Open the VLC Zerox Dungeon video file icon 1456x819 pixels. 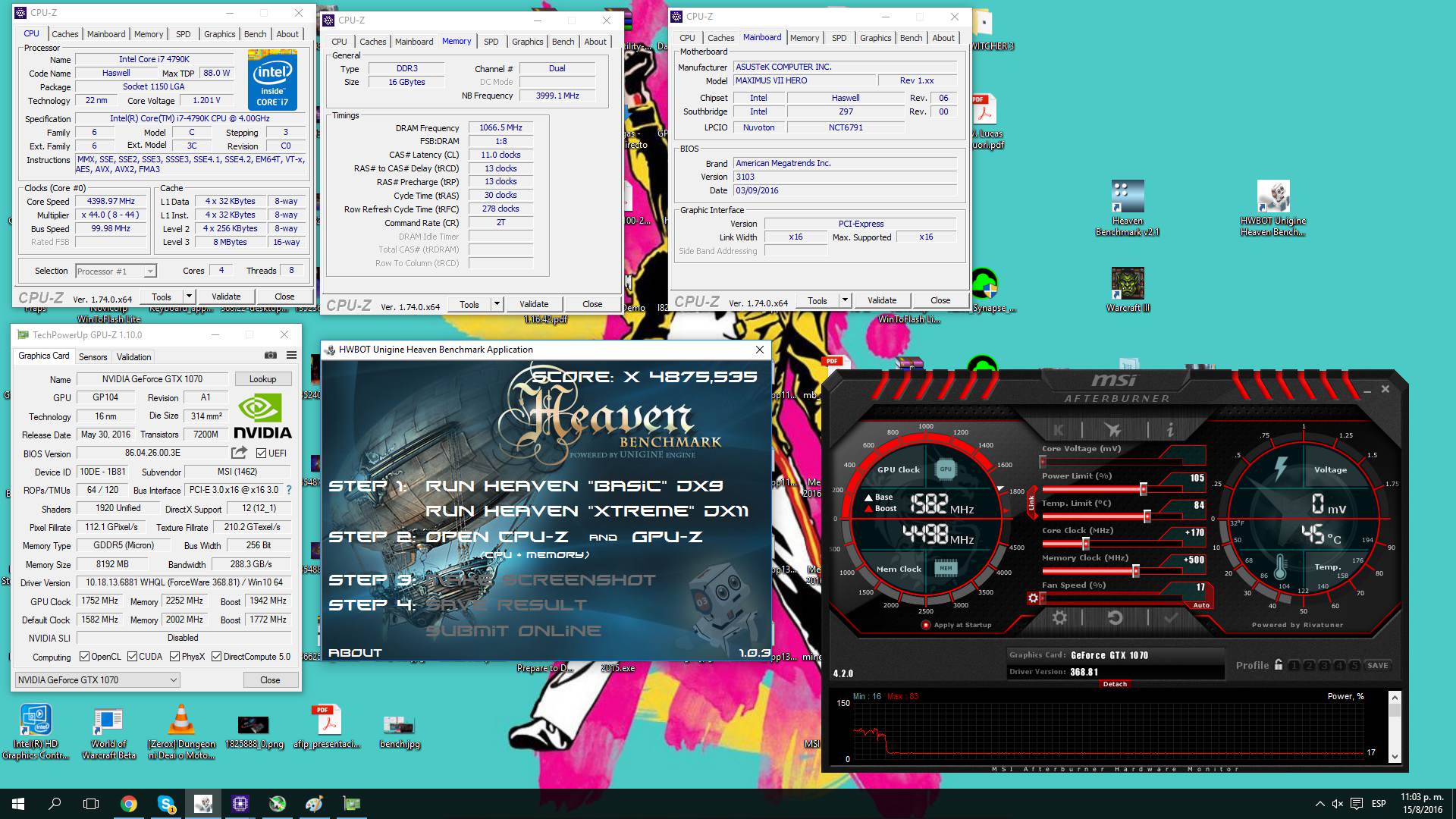click(181, 732)
